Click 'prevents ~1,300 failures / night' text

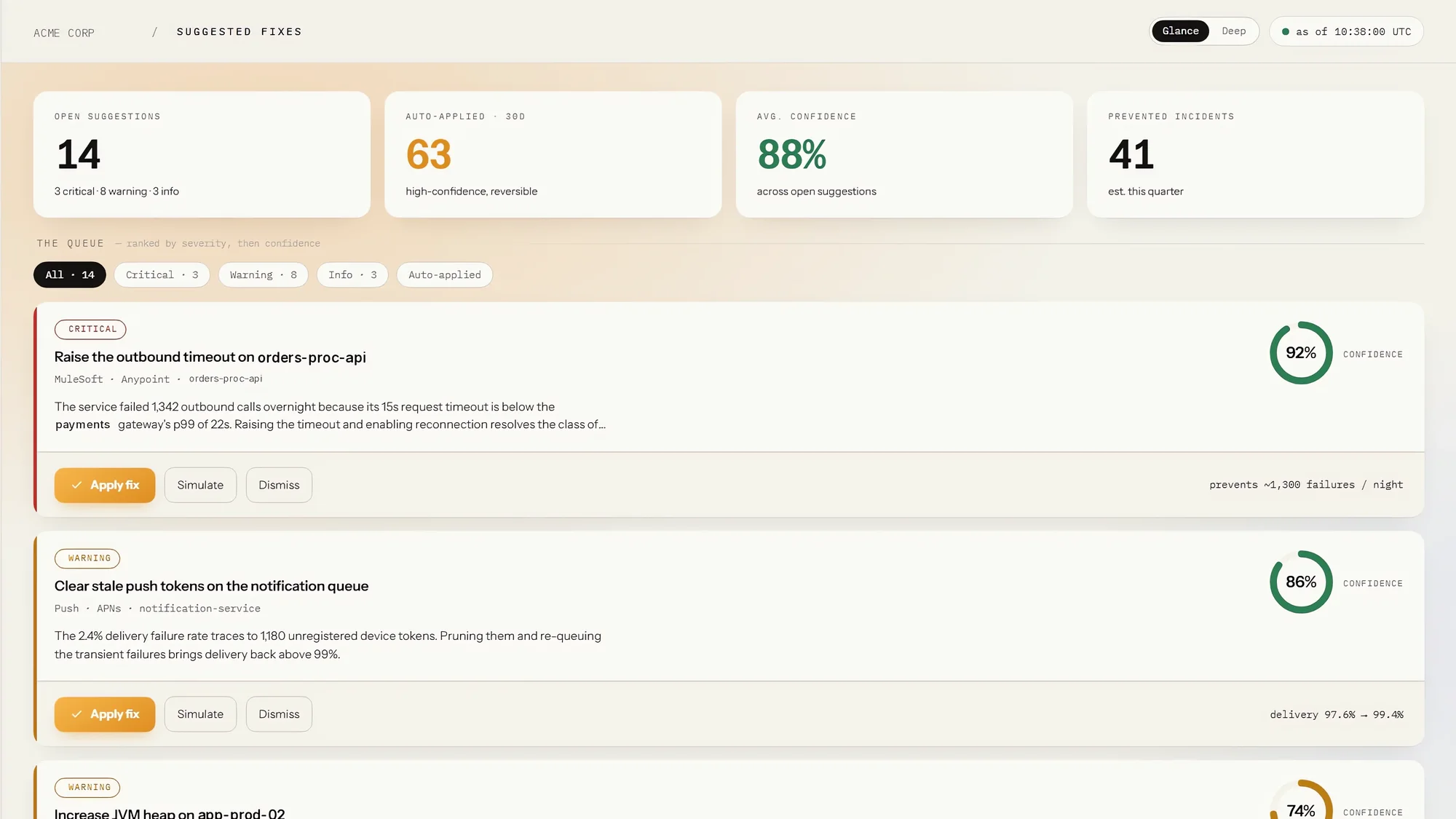1306,485
